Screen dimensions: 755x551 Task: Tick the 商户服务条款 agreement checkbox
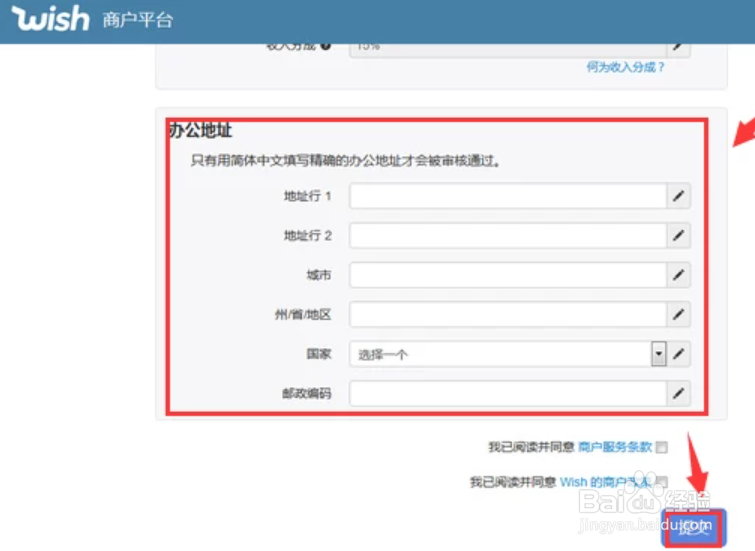(662, 447)
